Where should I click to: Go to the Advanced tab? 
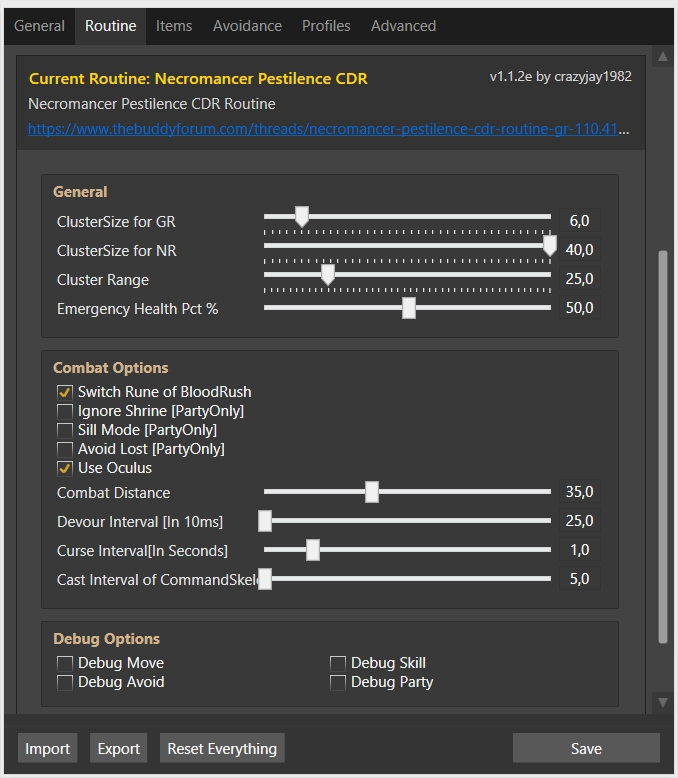(x=403, y=26)
